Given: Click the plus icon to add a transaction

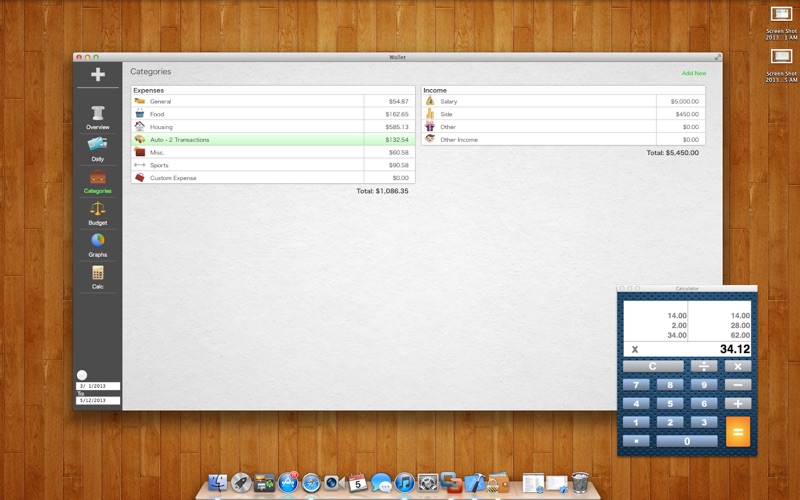Looking at the screenshot, I should (x=98, y=74).
